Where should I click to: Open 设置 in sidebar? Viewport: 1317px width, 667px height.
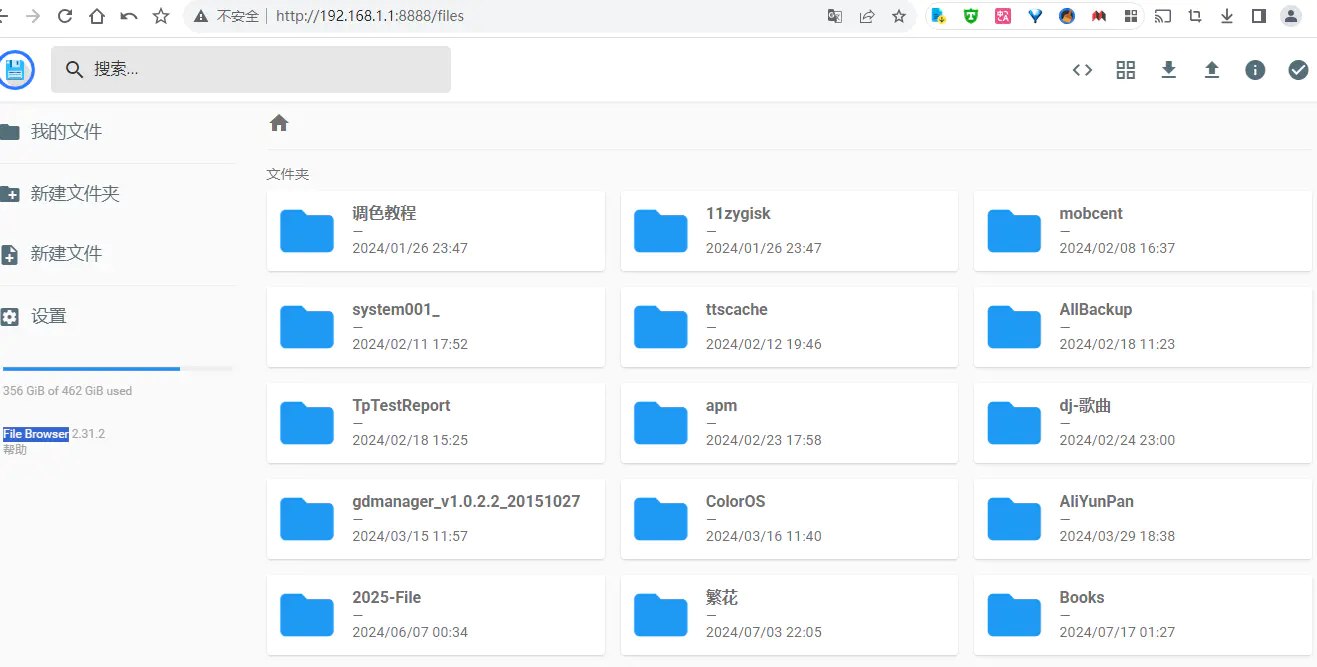[118, 316]
